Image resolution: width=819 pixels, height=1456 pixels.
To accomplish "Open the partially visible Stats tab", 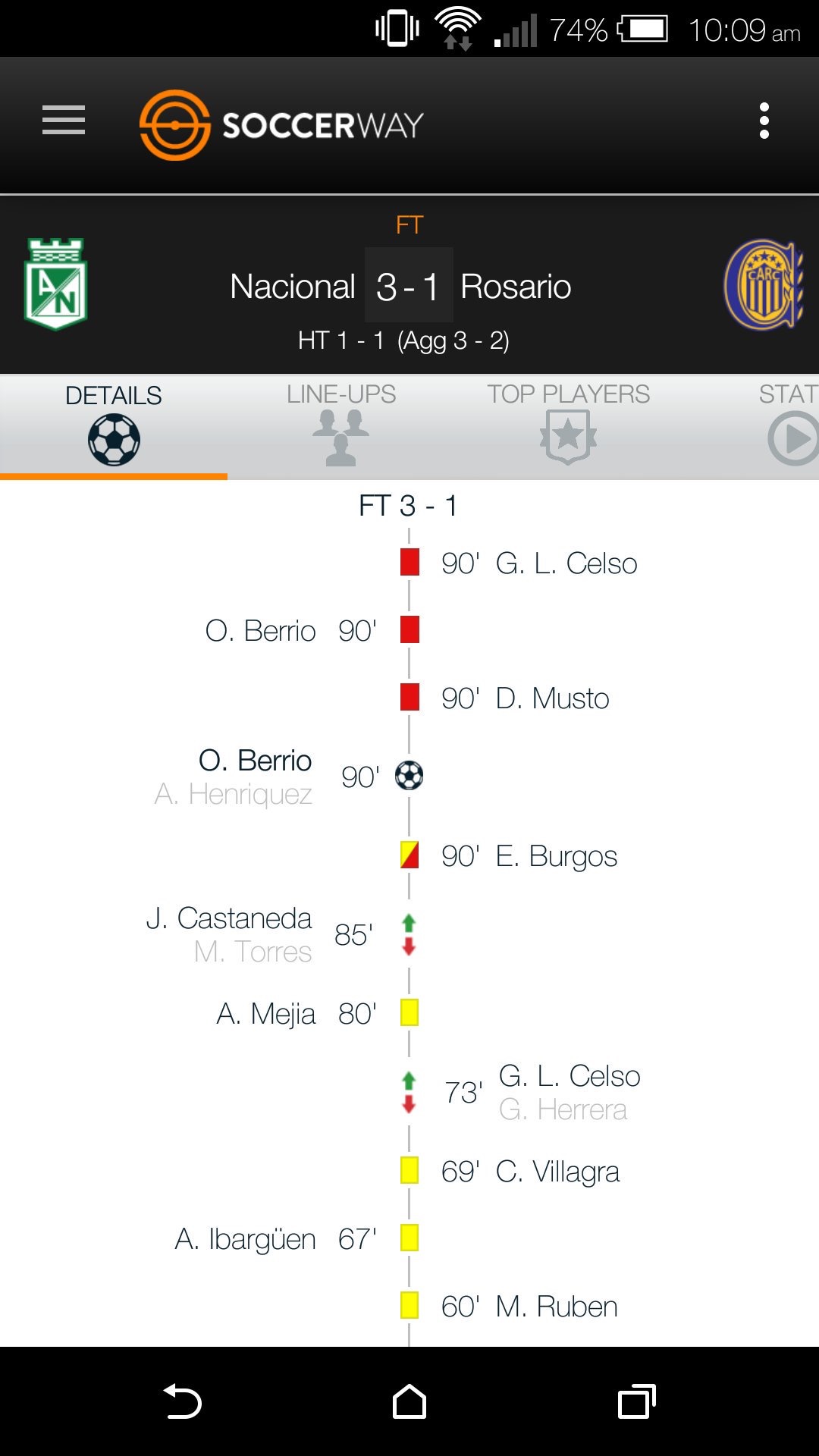I will click(x=789, y=425).
